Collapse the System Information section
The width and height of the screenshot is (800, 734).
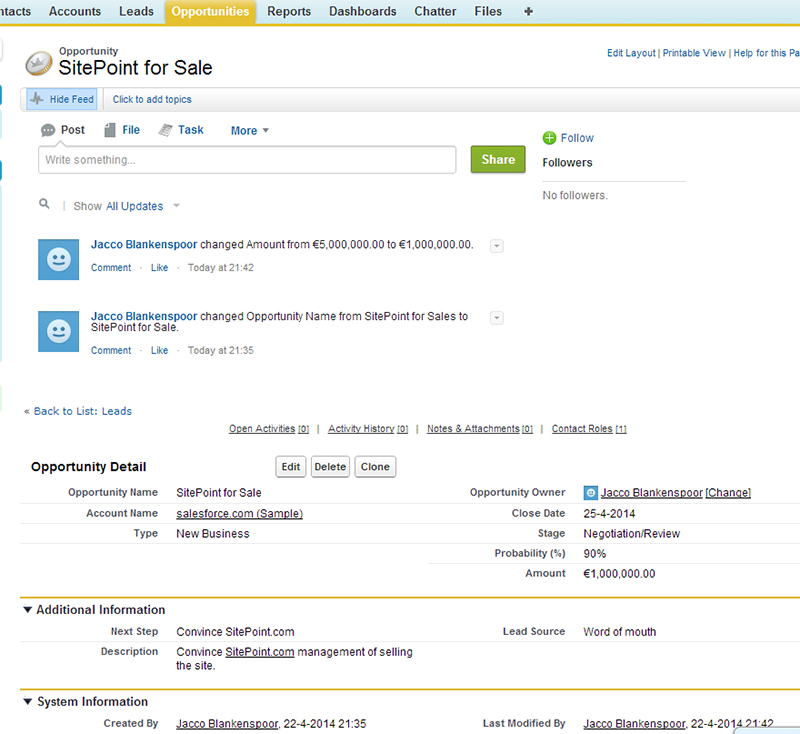coord(28,702)
